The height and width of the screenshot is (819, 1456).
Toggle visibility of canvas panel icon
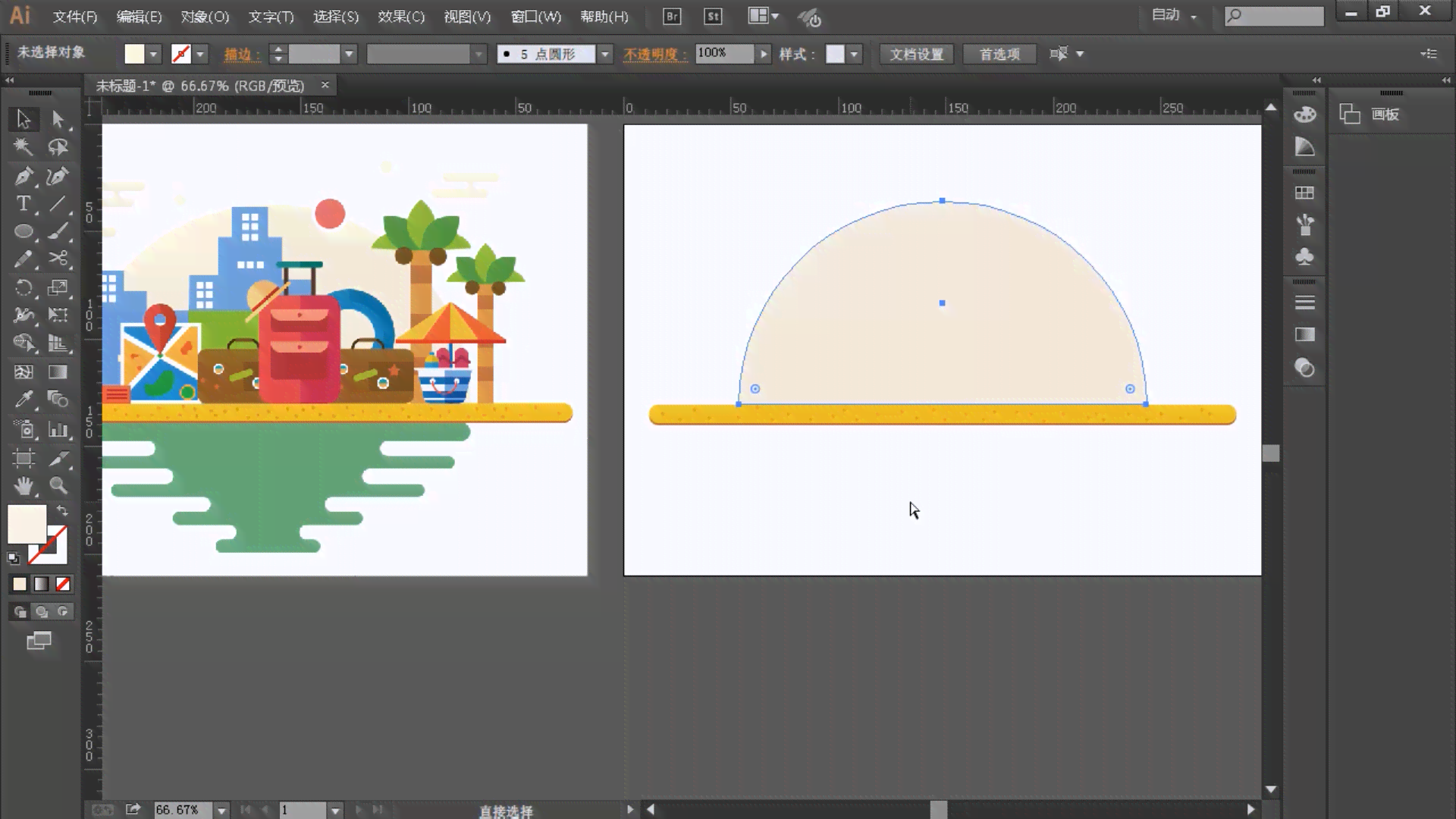point(1350,114)
